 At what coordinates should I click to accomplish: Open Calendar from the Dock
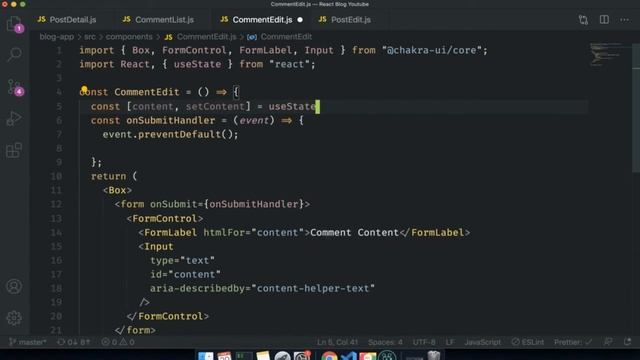click(x=224, y=356)
